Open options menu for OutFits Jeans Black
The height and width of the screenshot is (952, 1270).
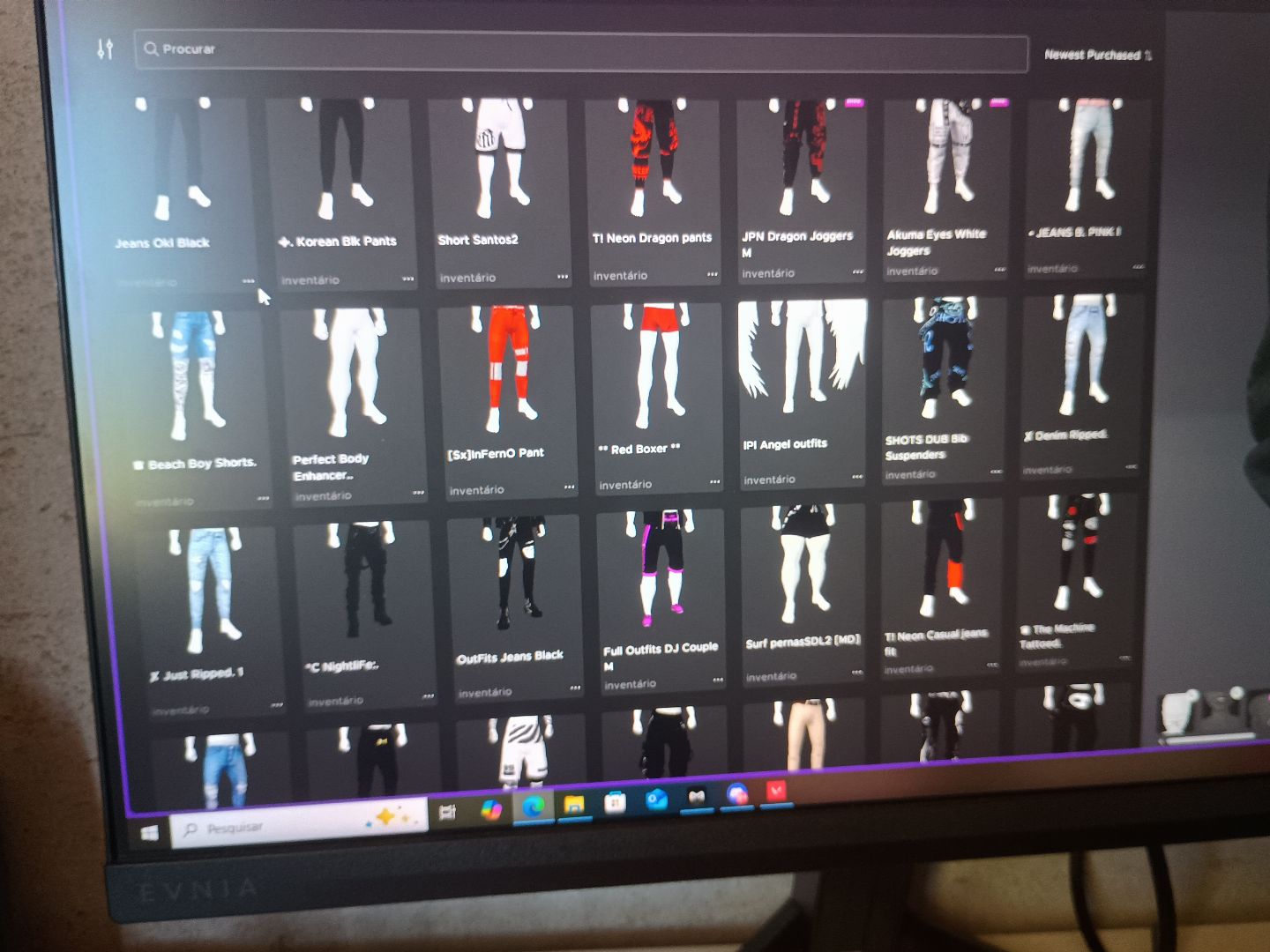574,688
